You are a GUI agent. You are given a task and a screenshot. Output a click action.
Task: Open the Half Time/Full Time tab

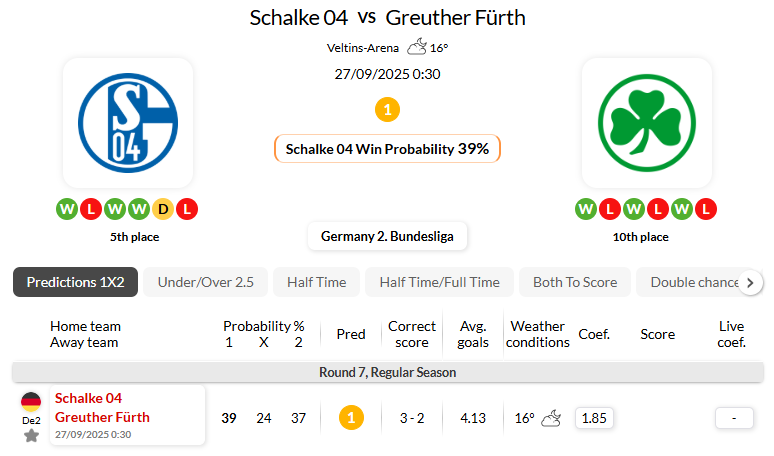pyautogui.click(x=439, y=282)
